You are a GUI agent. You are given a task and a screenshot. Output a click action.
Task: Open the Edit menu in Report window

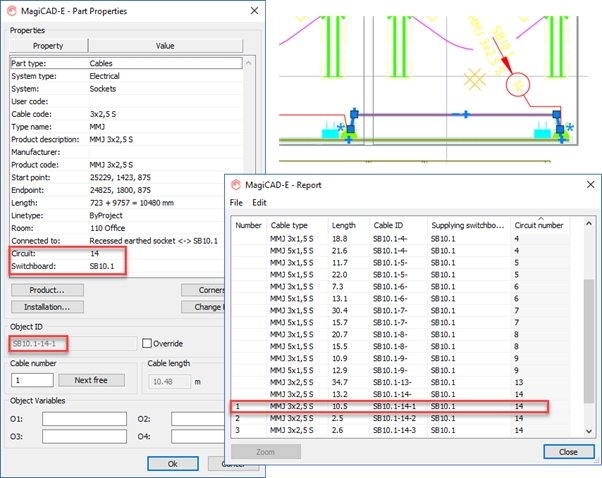(x=259, y=202)
